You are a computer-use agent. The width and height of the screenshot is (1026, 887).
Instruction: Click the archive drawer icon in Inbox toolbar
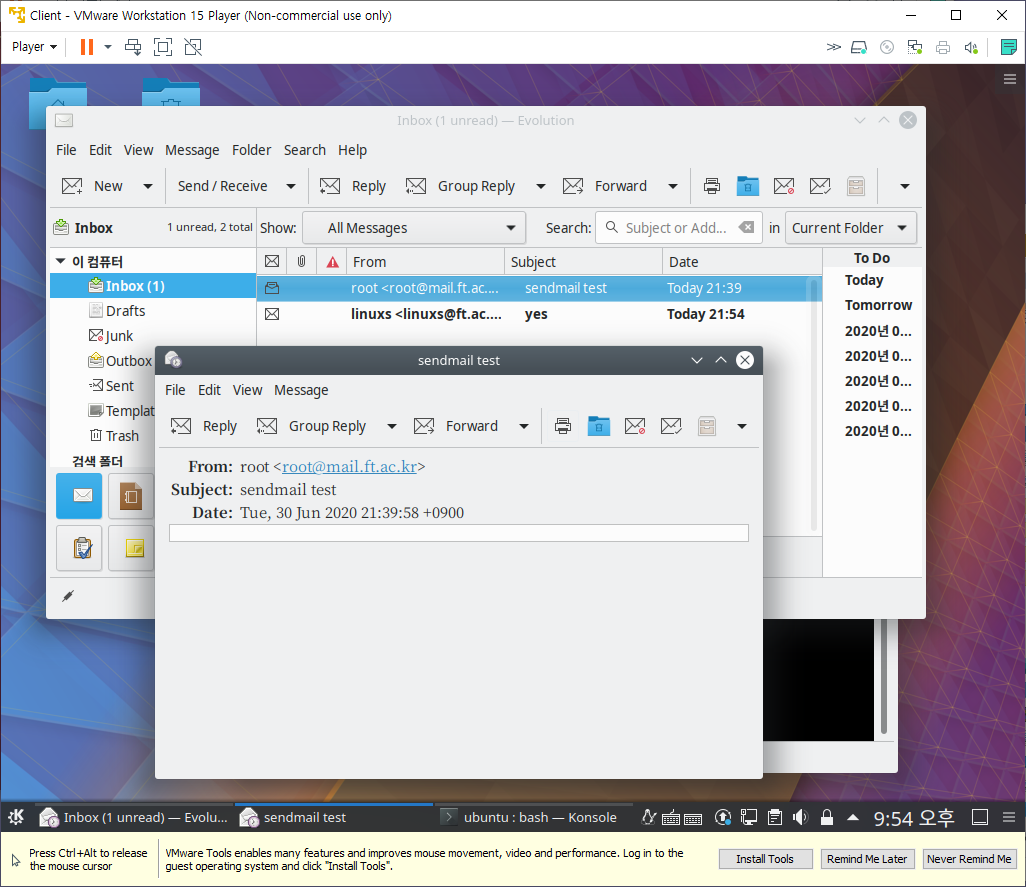click(x=855, y=186)
